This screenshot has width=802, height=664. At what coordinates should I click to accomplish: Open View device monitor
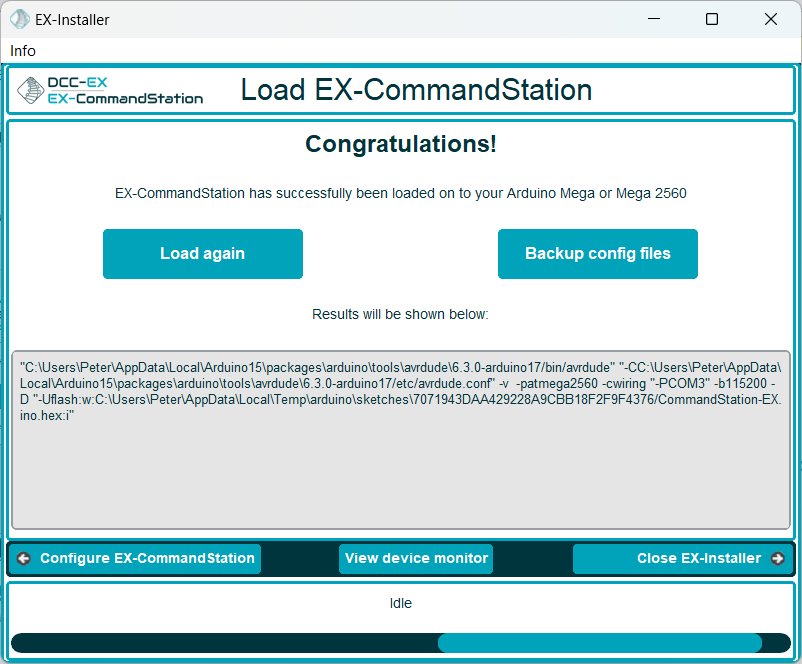pyautogui.click(x=416, y=558)
